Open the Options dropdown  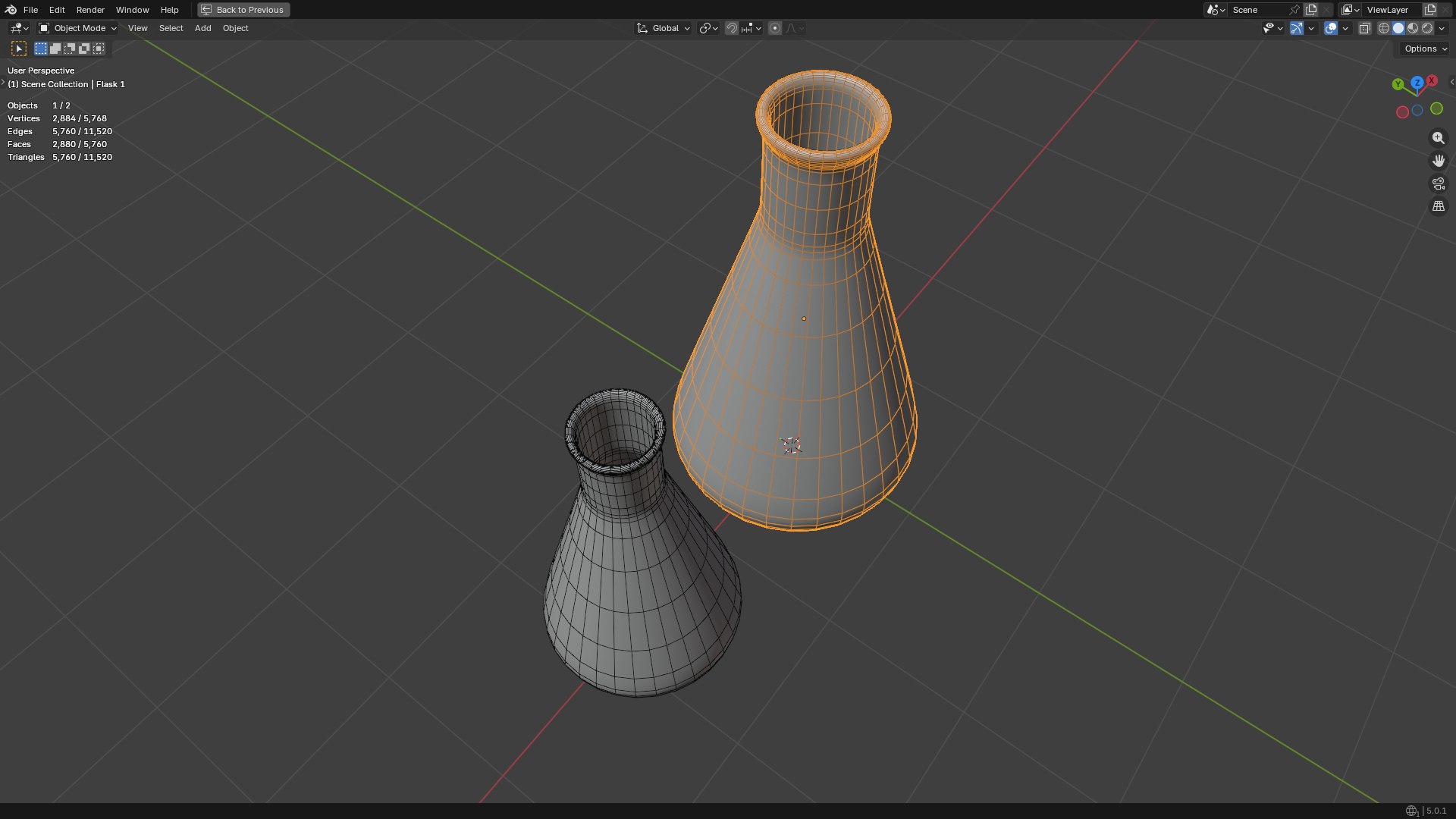coord(1426,49)
